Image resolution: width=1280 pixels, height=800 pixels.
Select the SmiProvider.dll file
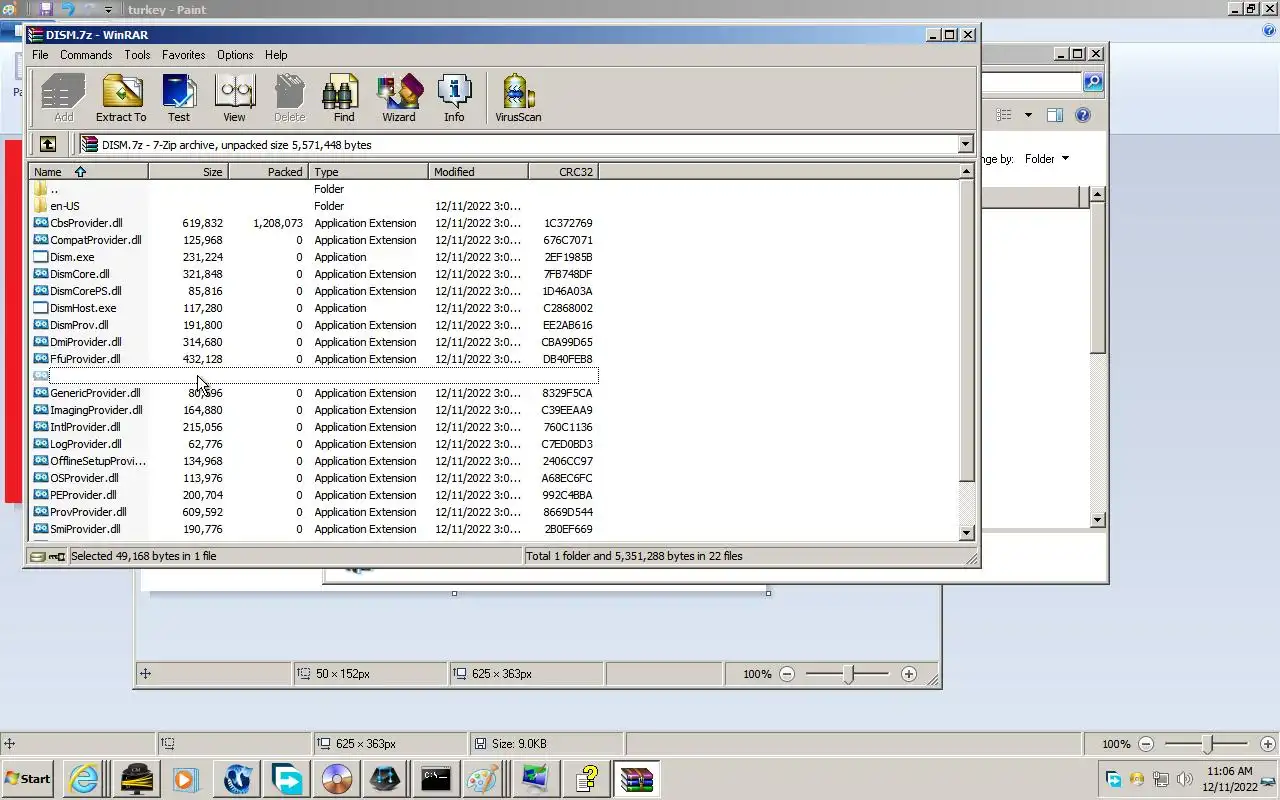[x=314, y=529]
